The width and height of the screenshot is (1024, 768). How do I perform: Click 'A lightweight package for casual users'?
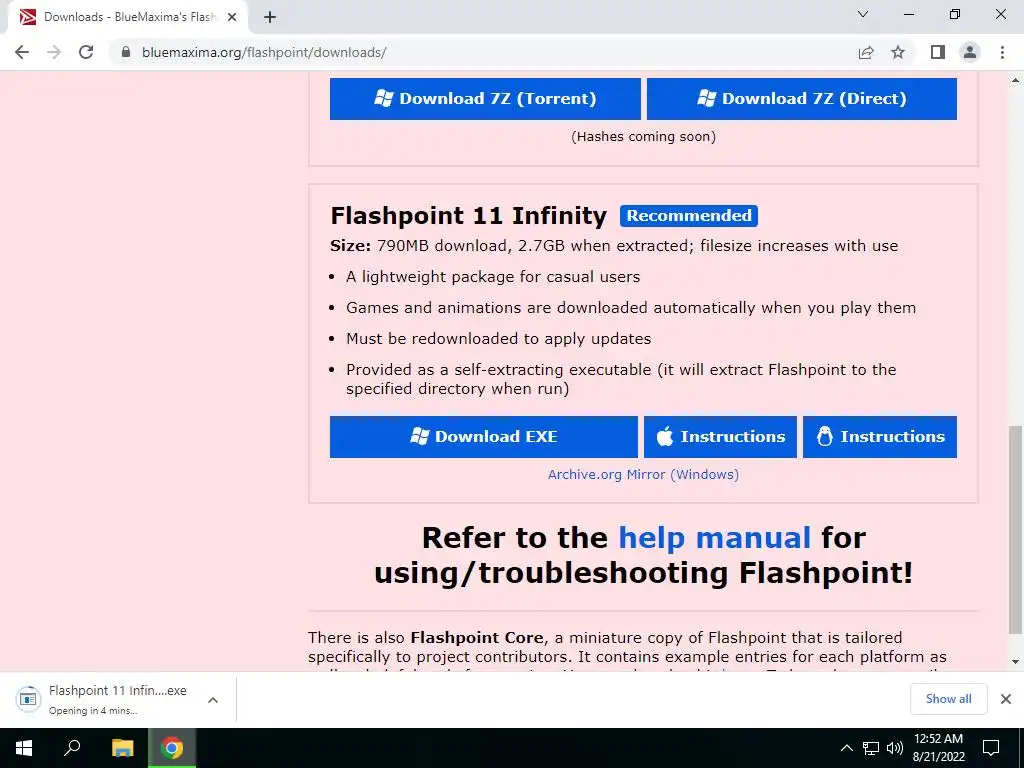click(x=493, y=277)
